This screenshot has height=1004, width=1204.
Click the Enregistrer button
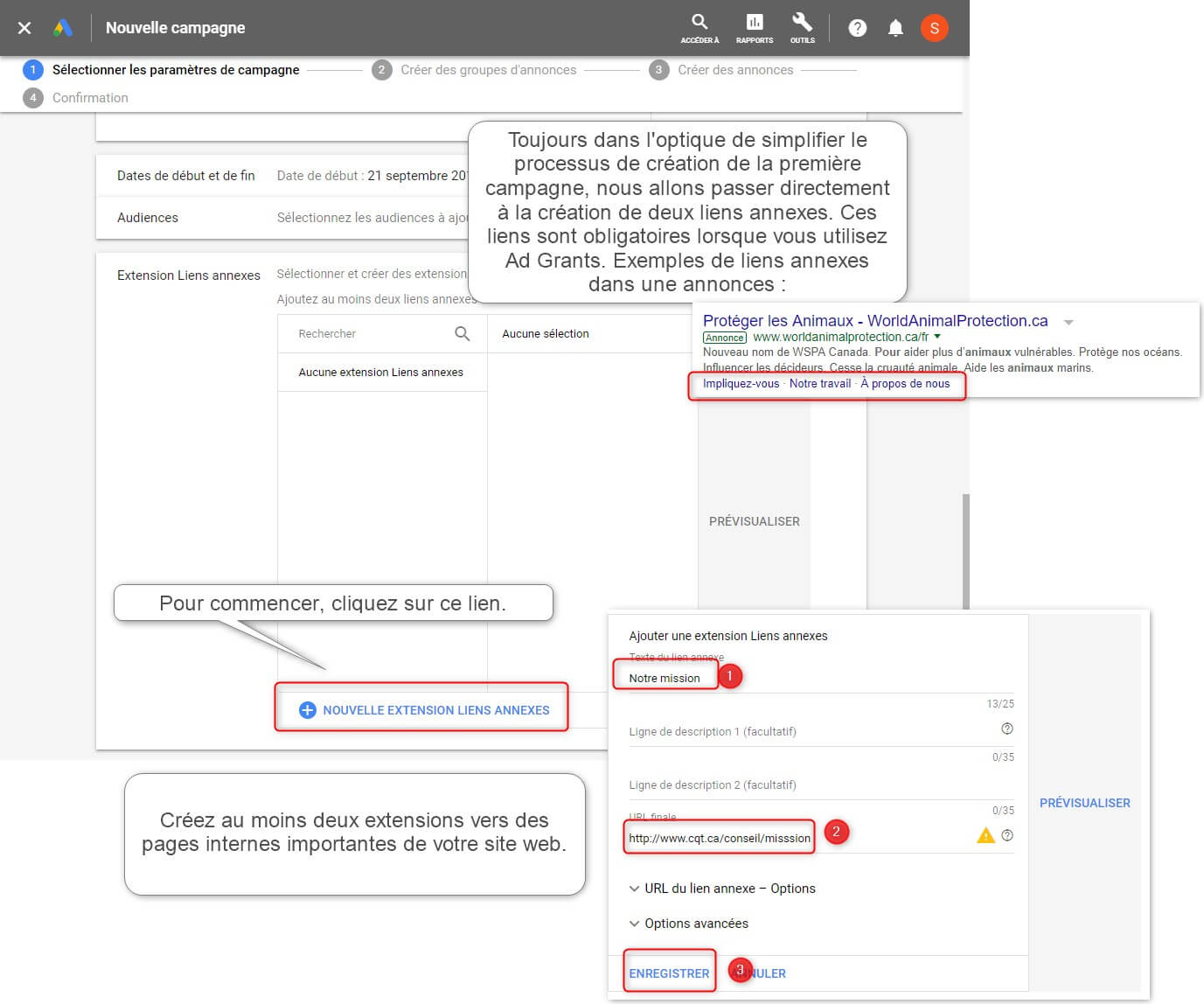tap(669, 973)
